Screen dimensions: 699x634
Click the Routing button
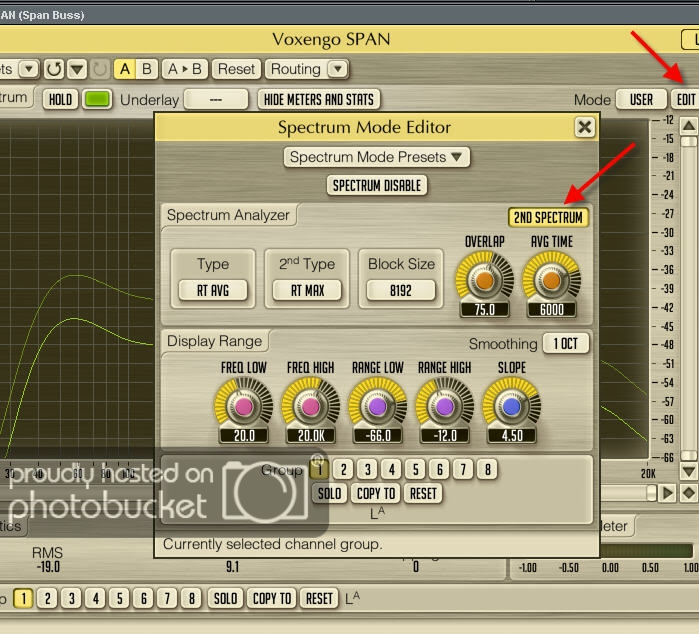pyautogui.click(x=296, y=70)
